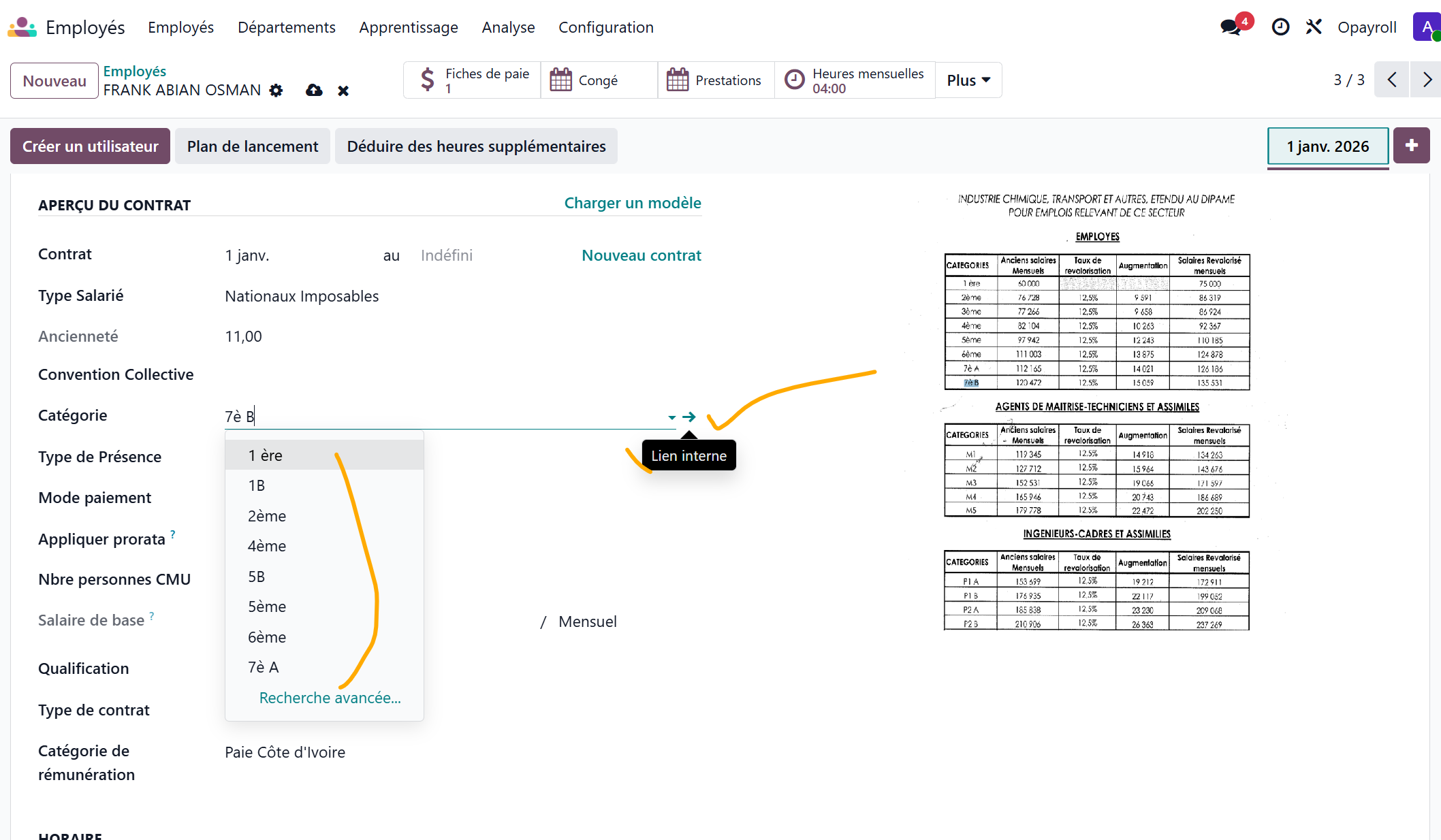Click Créer un utilisateur button
This screenshot has height=840, width=1441.
pyautogui.click(x=90, y=146)
